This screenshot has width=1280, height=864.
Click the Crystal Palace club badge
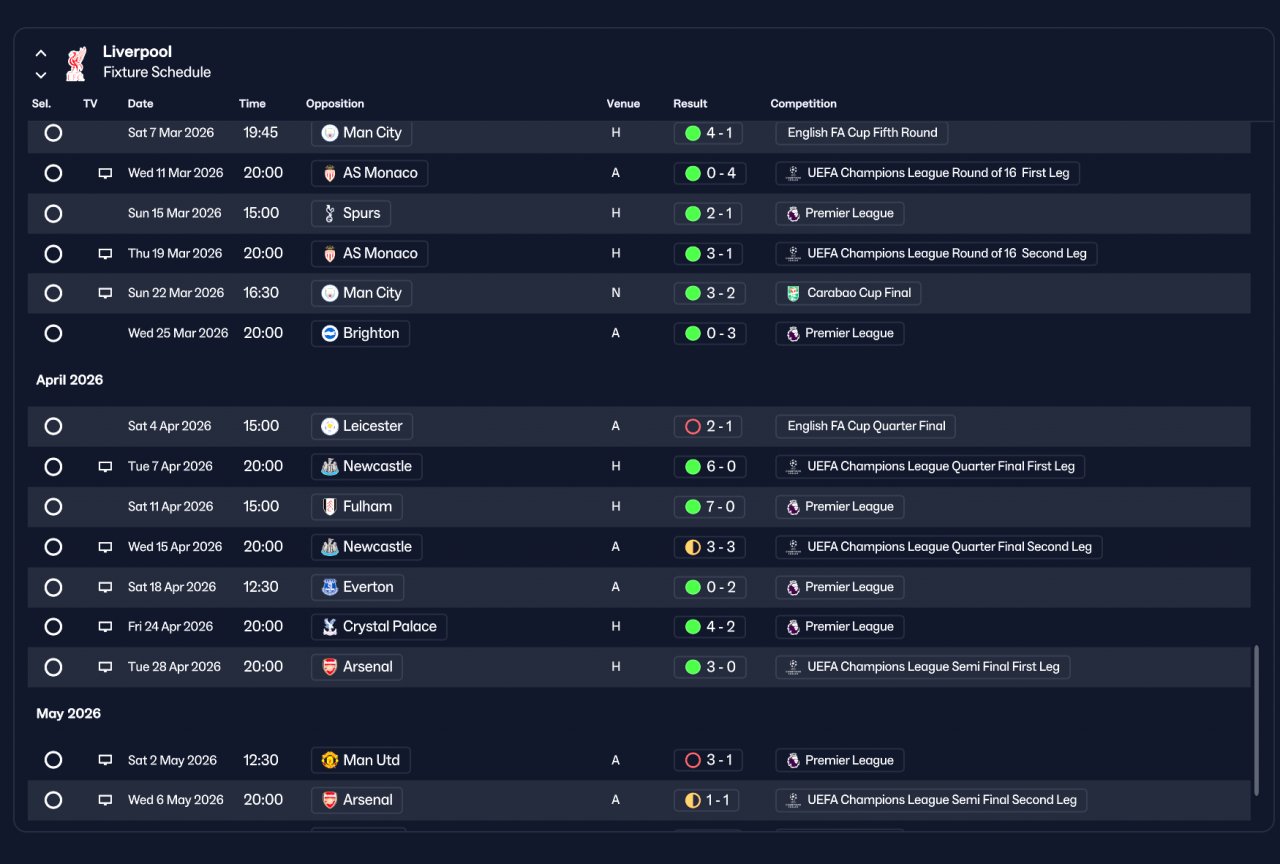click(x=330, y=627)
